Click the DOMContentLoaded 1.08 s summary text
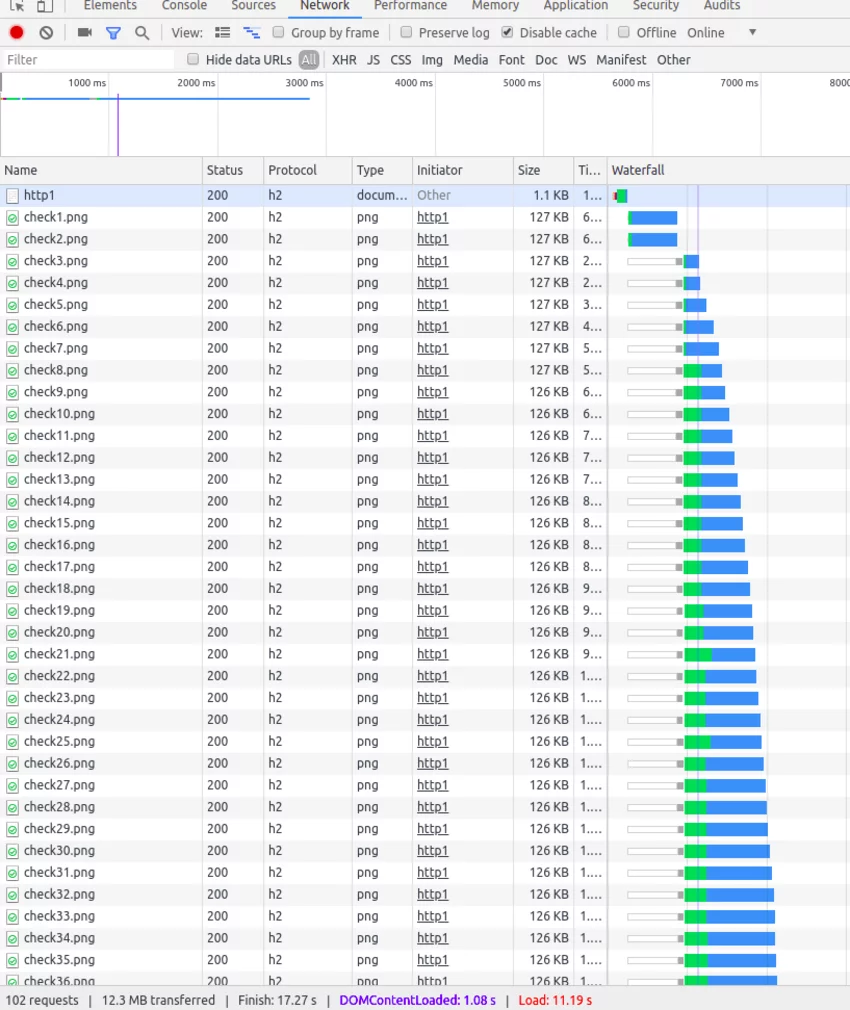 (x=417, y=1000)
